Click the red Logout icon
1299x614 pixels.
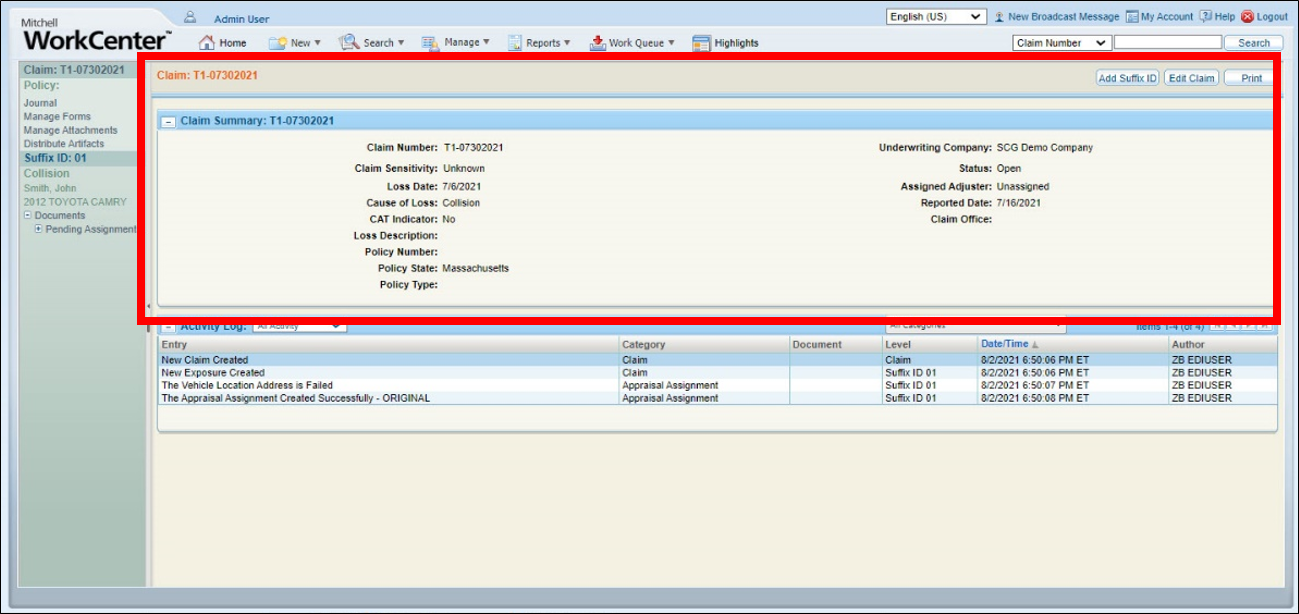pyautogui.click(x=1247, y=17)
